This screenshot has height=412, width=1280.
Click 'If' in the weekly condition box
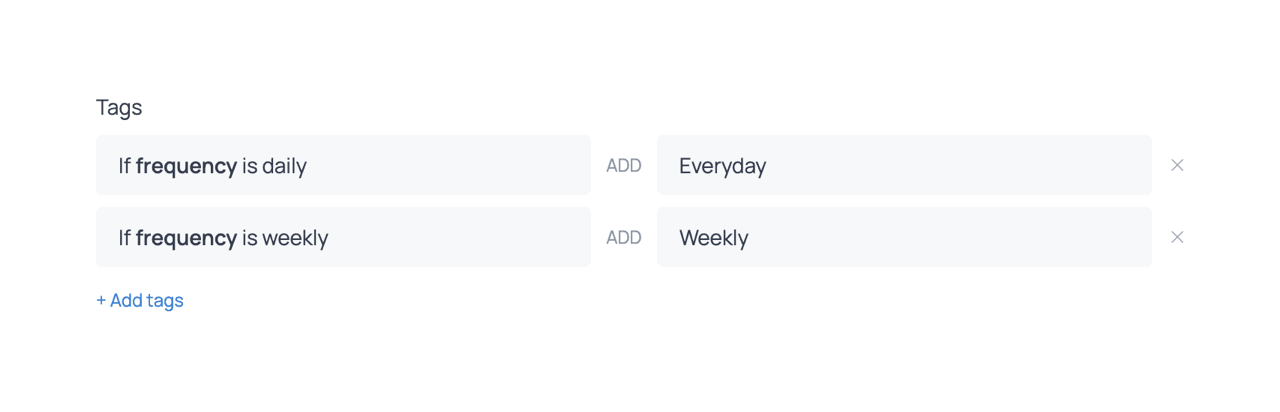pyautogui.click(x=124, y=238)
